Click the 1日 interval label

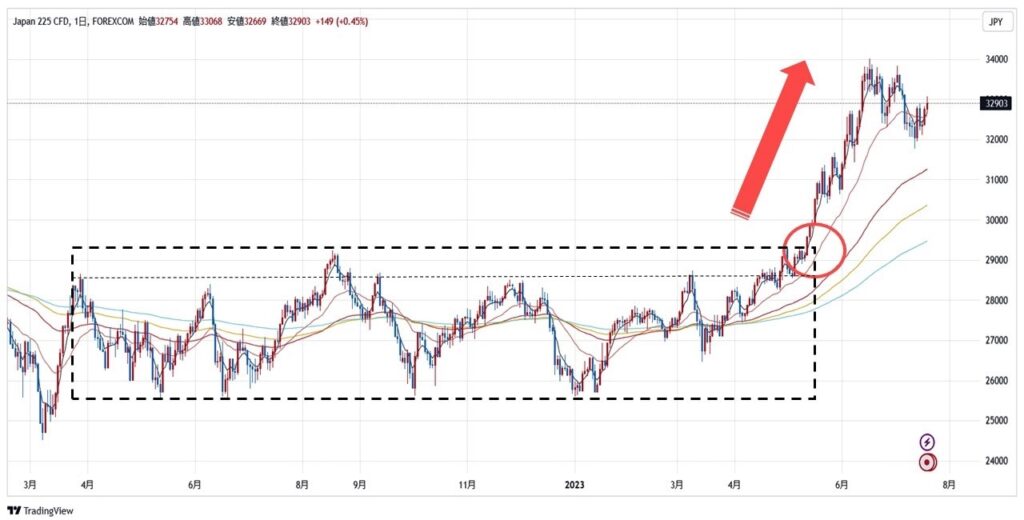(x=79, y=22)
